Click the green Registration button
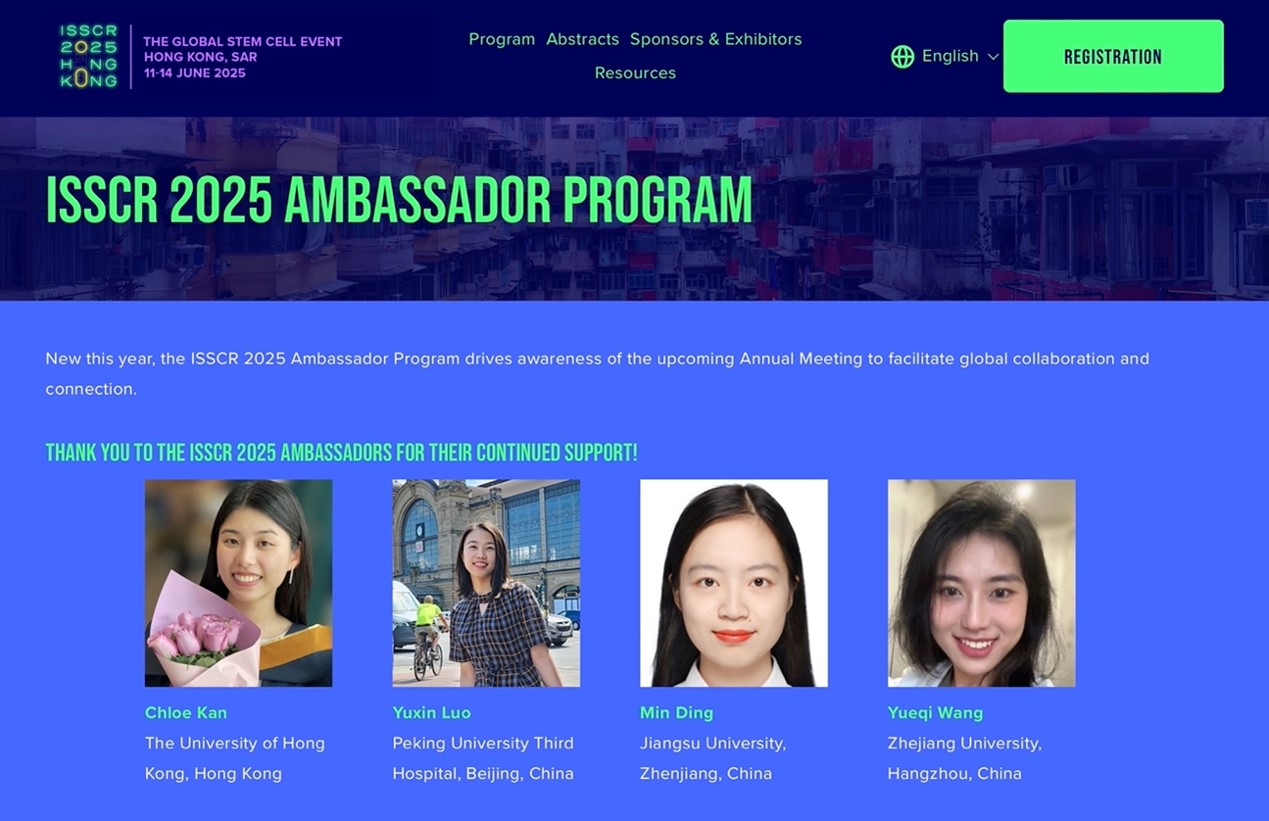Screen dimensions: 1269x821 (1113, 56)
